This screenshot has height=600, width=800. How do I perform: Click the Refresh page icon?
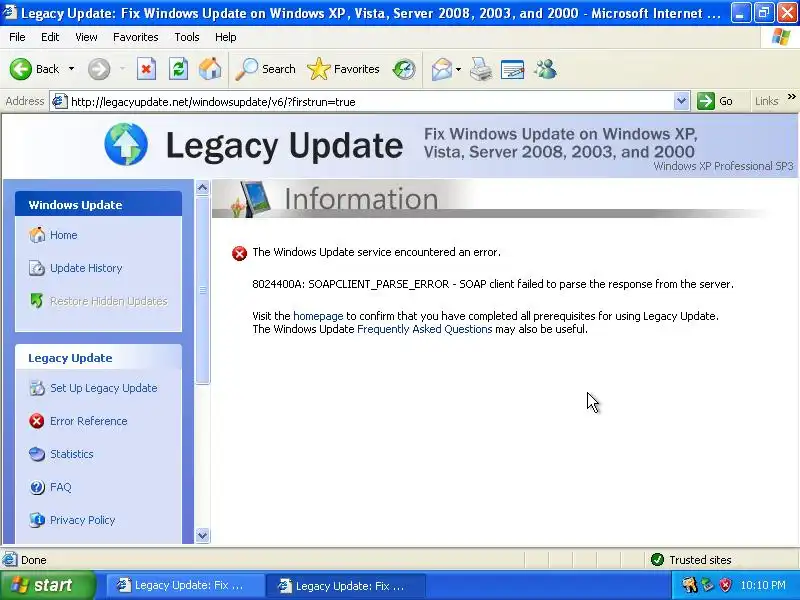click(179, 69)
